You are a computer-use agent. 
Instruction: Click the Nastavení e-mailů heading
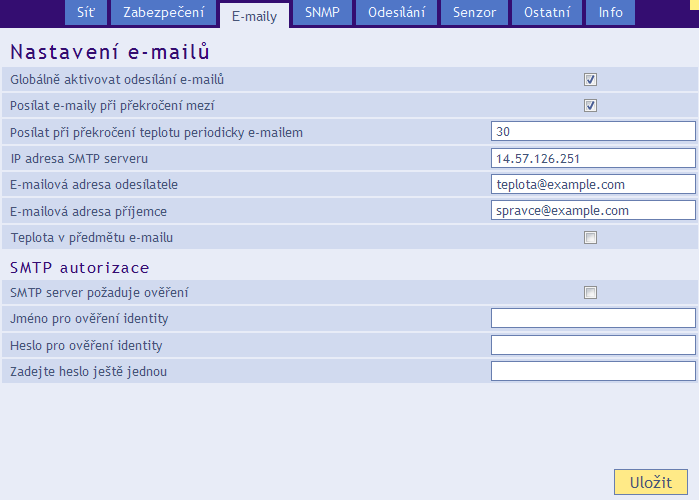pyautogui.click(x=110, y=52)
